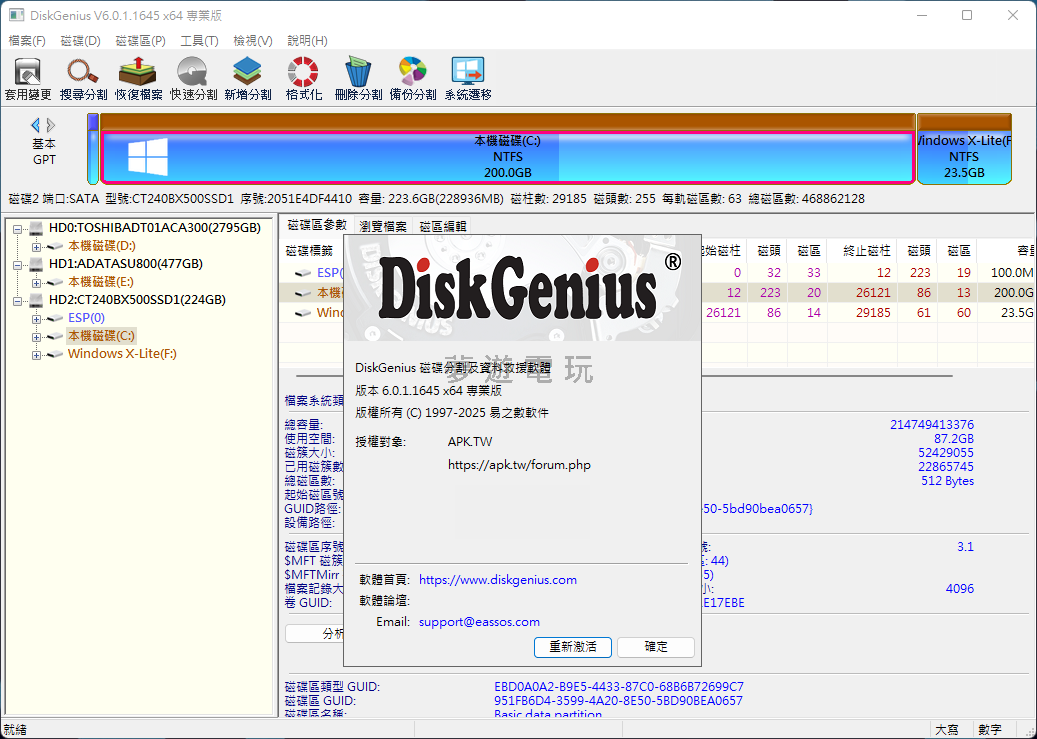Start the 系統遷移 system migration tool
The image size is (1037, 739).
tap(468, 79)
